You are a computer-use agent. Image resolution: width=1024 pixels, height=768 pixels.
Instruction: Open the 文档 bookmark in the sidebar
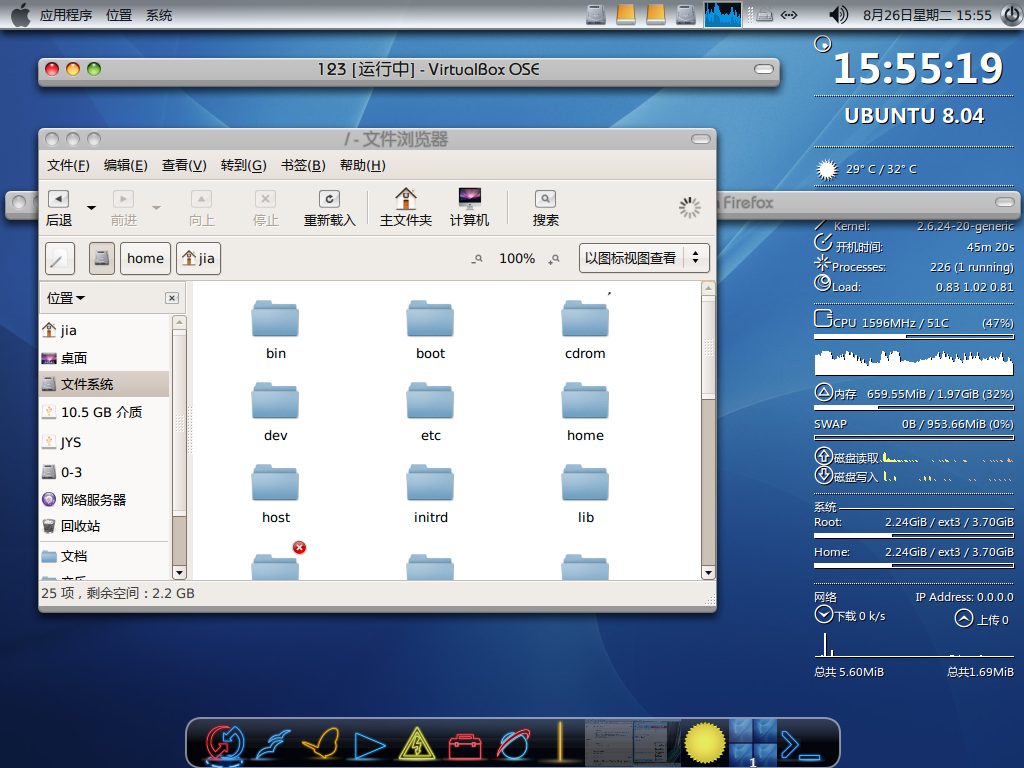pyautogui.click(x=104, y=556)
